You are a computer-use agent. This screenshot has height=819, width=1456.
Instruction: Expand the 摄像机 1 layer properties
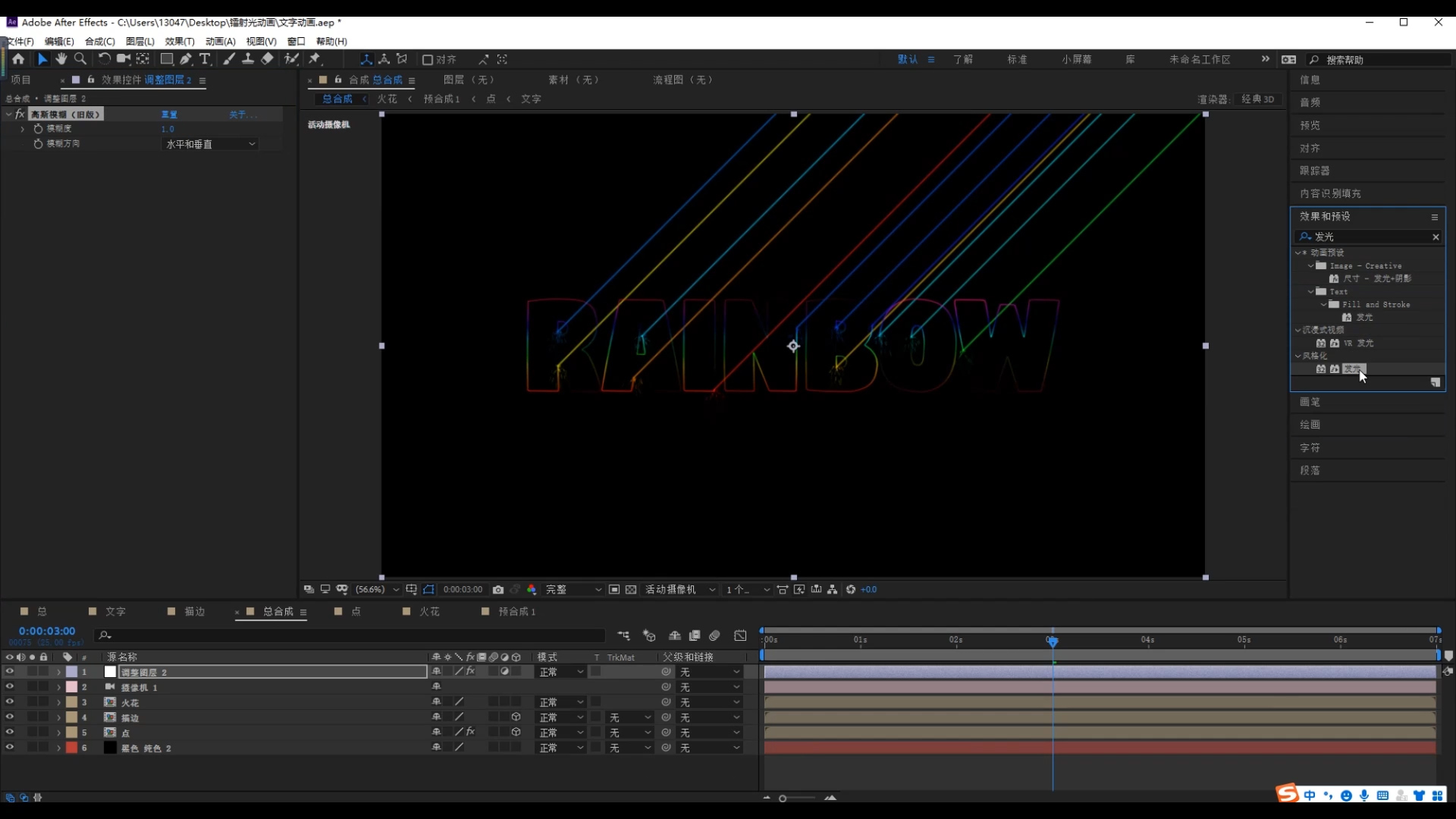[58, 688]
